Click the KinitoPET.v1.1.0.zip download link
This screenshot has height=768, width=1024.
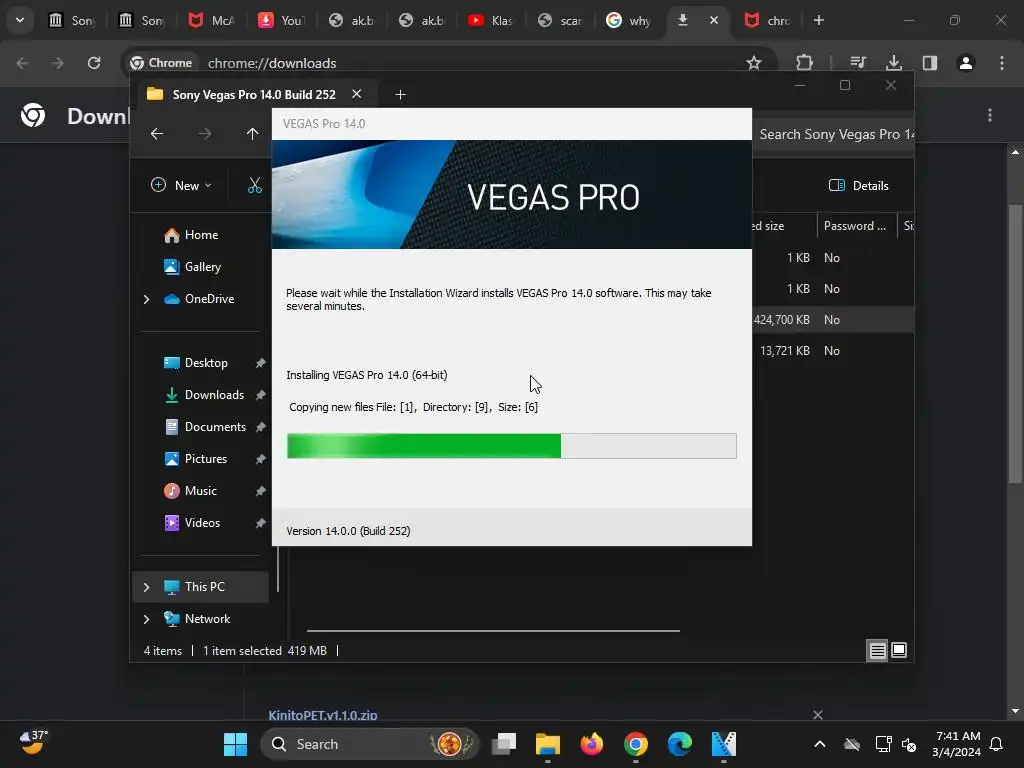(x=323, y=714)
